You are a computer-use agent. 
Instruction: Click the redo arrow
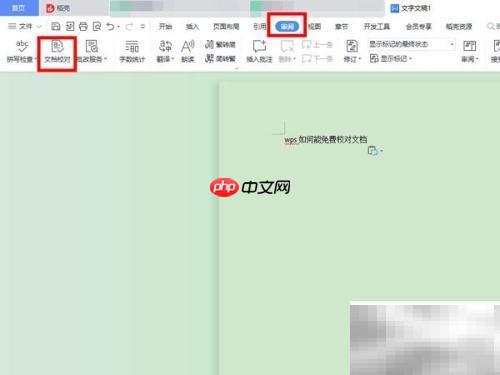tap(129, 26)
